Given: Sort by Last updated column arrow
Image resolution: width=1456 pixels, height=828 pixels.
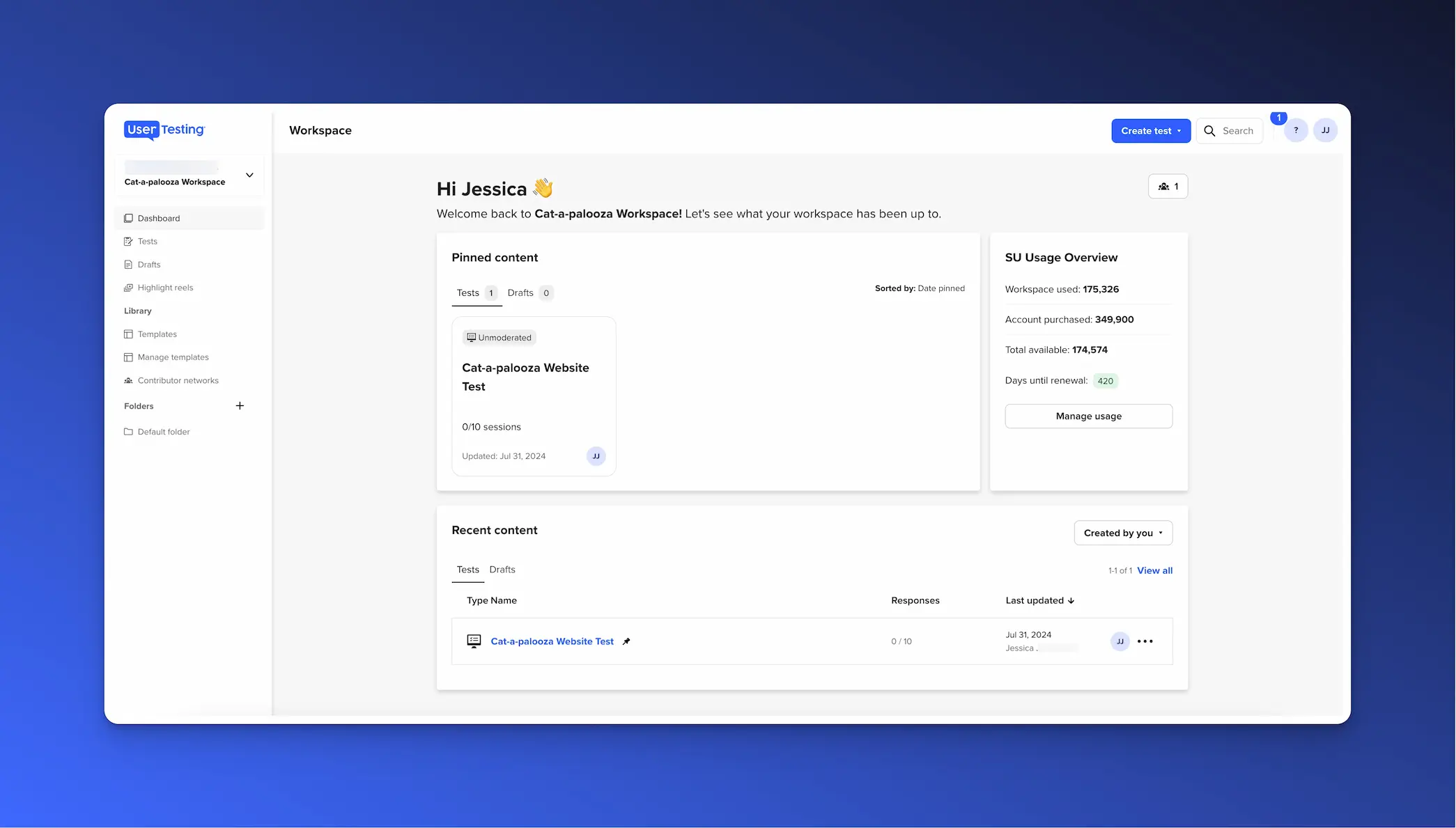Looking at the screenshot, I should pos(1071,601).
